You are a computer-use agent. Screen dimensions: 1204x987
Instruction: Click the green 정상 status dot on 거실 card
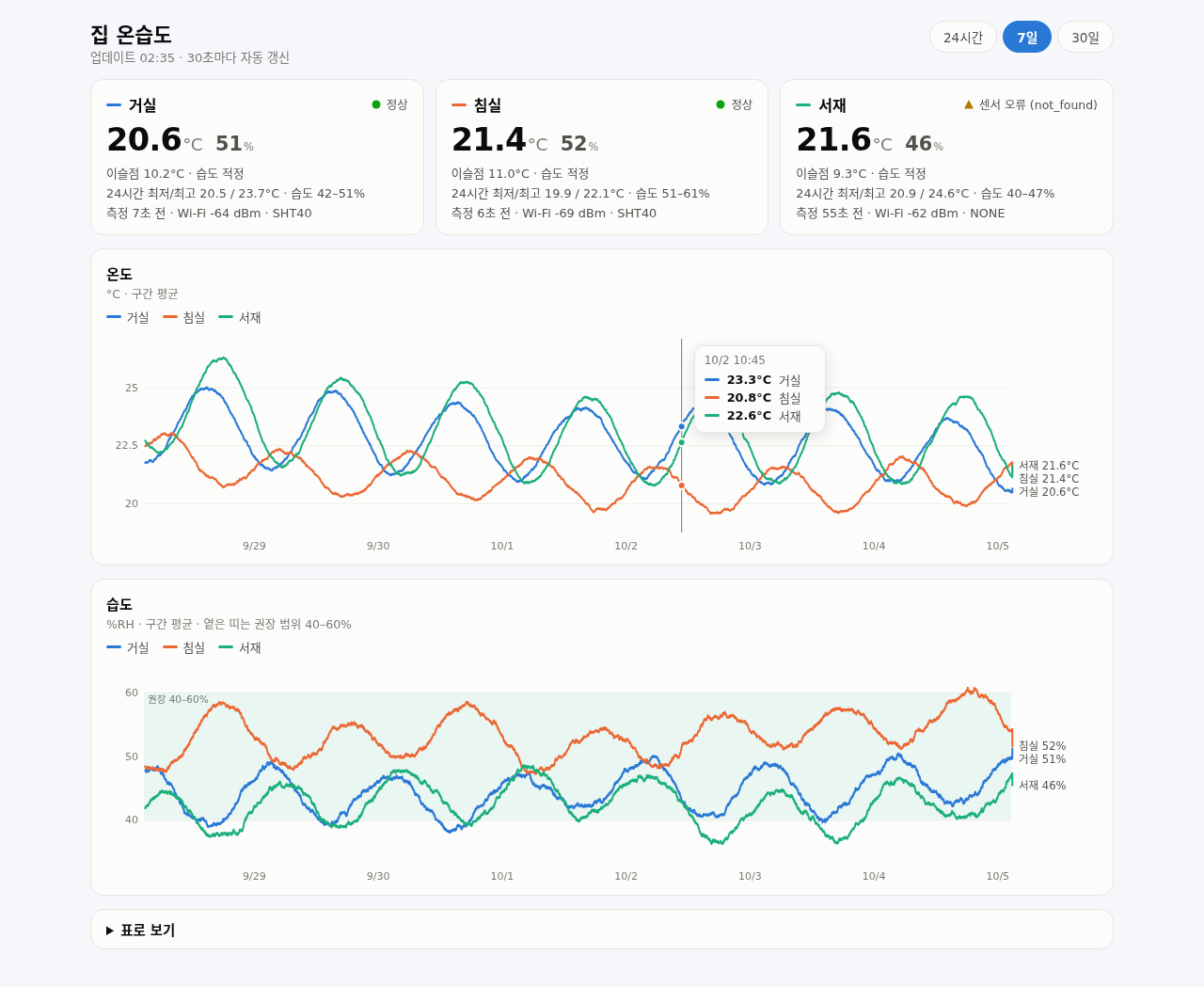(x=376, y=104)
